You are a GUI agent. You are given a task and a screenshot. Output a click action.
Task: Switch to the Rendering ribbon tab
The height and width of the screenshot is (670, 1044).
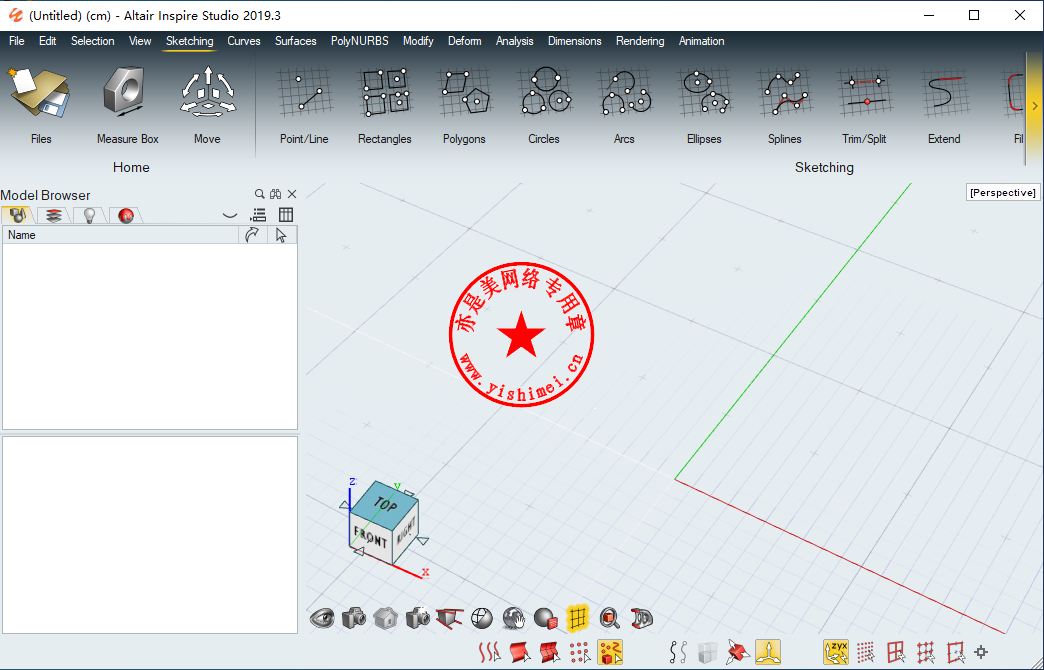coord(640,41)
